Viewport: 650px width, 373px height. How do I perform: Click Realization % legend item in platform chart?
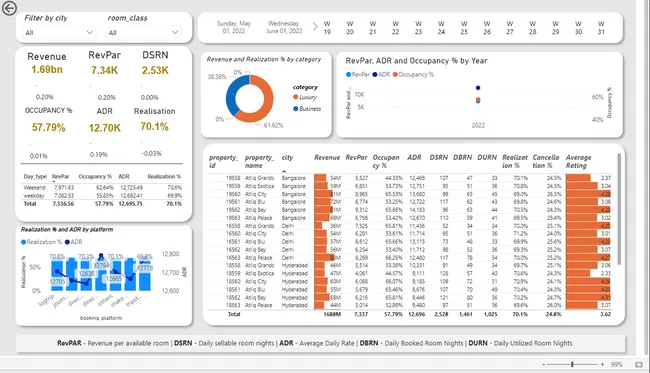tap(41, 242)
